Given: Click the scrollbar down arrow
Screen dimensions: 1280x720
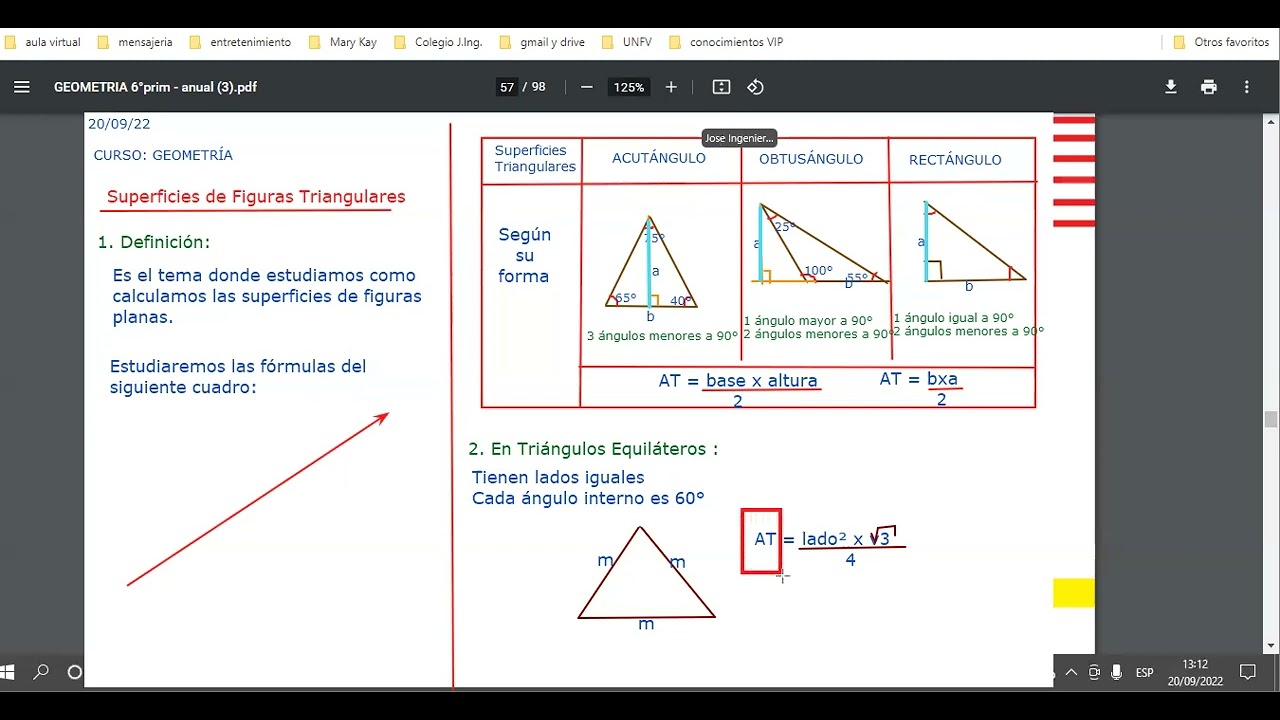Looking at the screenshot, I should pos(1271,646).
